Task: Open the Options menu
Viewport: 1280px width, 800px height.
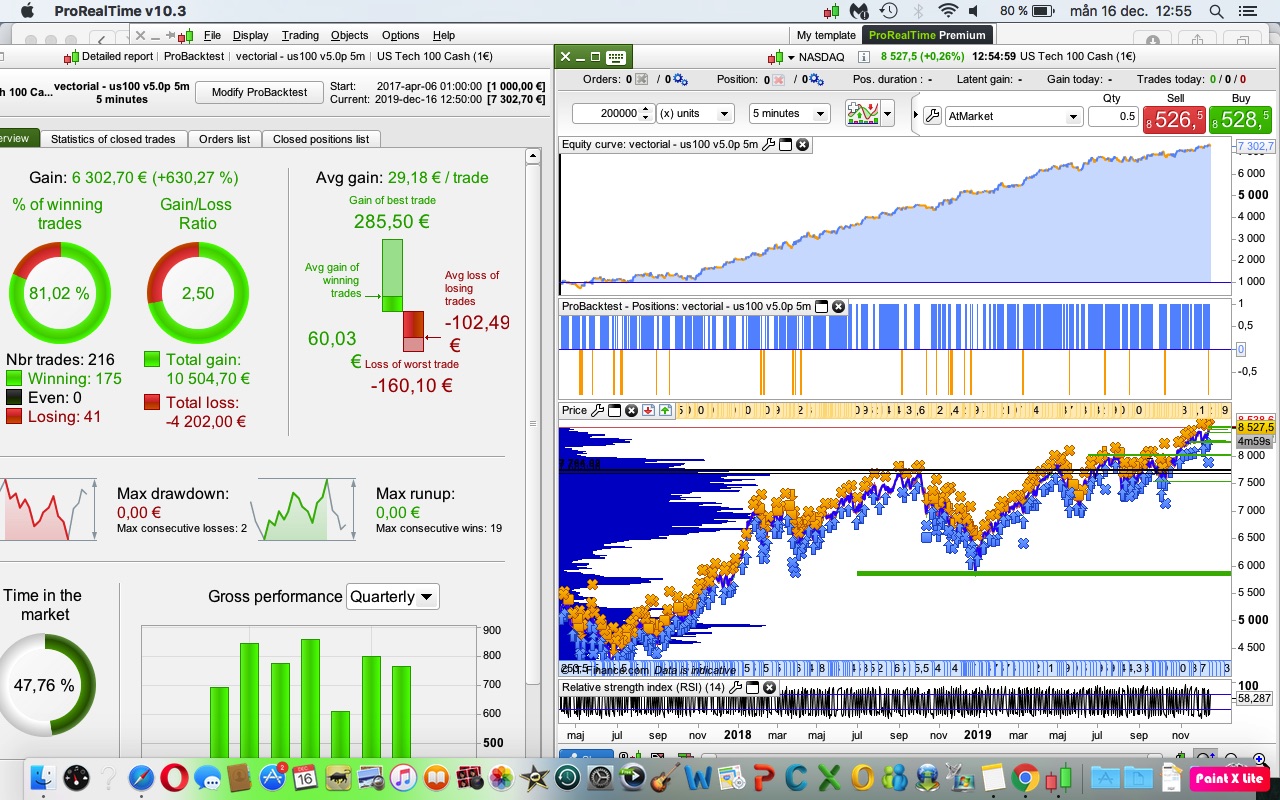Action: click(400, 35)
